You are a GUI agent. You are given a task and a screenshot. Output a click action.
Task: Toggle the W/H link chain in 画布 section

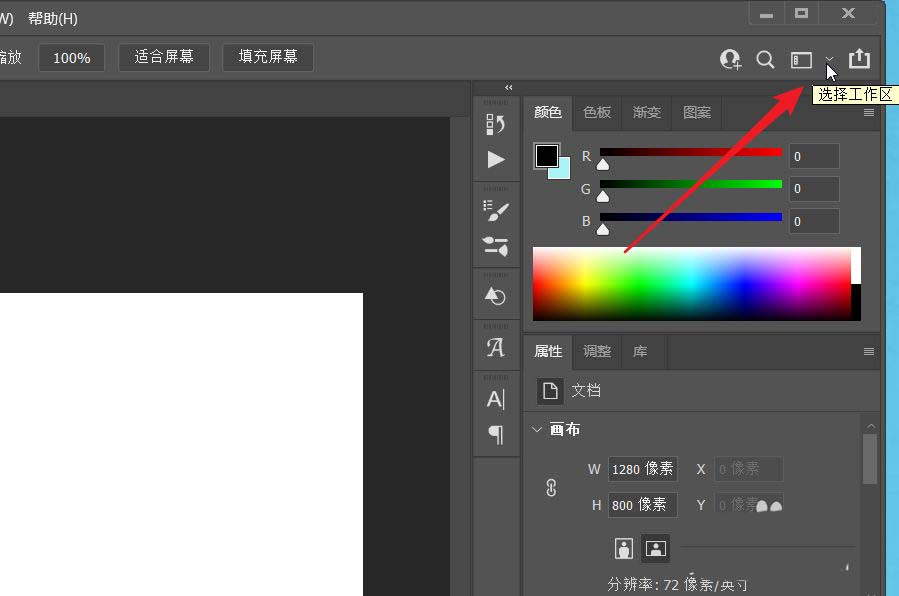tap(549, 487)
